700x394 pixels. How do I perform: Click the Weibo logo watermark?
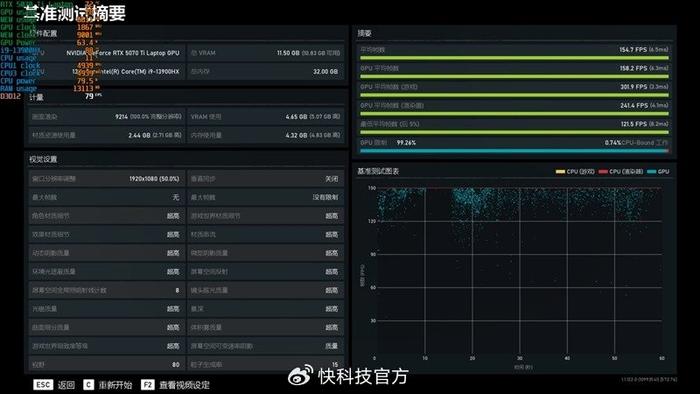coord(300,375)
